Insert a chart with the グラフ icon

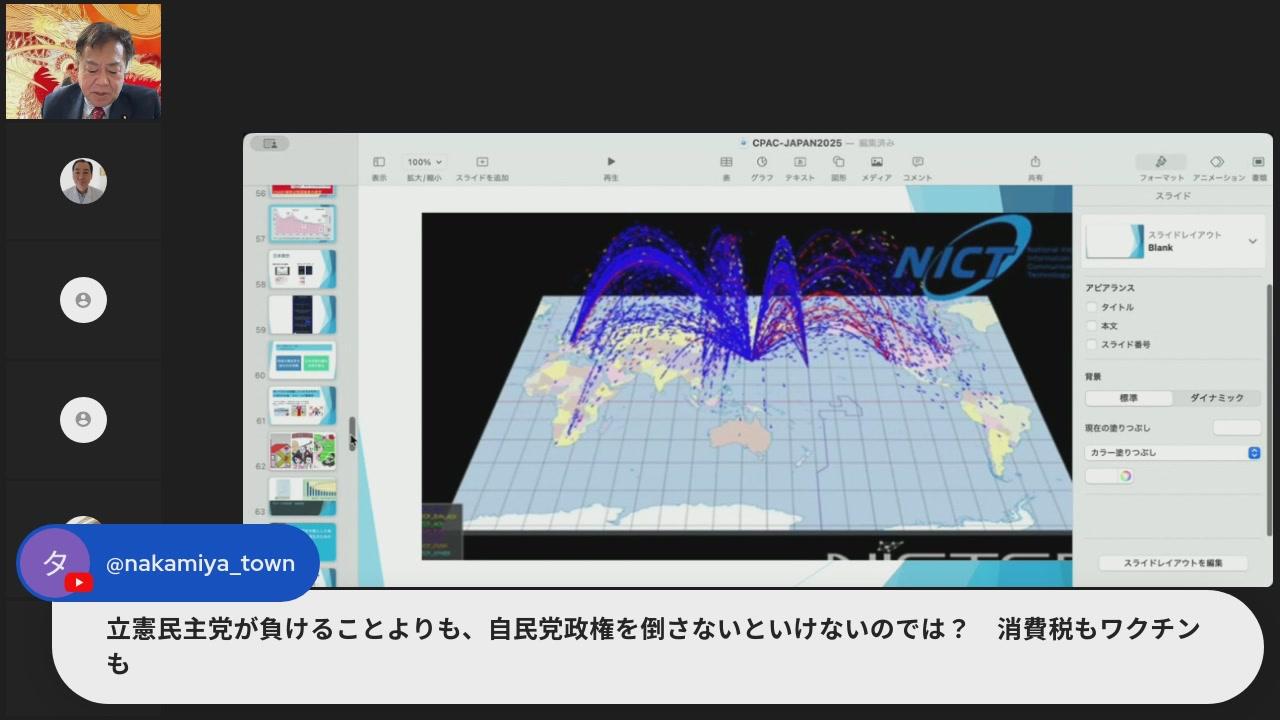pyautogui.click(x=762, y=162)
